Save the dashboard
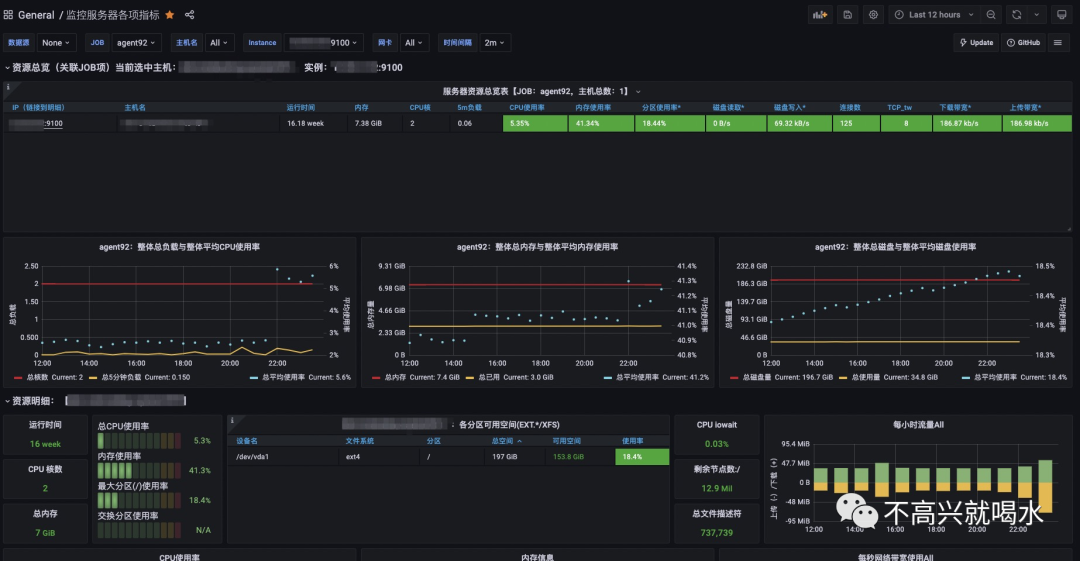The height and width of the screenshot is (561, 1080). click(848, 14)
